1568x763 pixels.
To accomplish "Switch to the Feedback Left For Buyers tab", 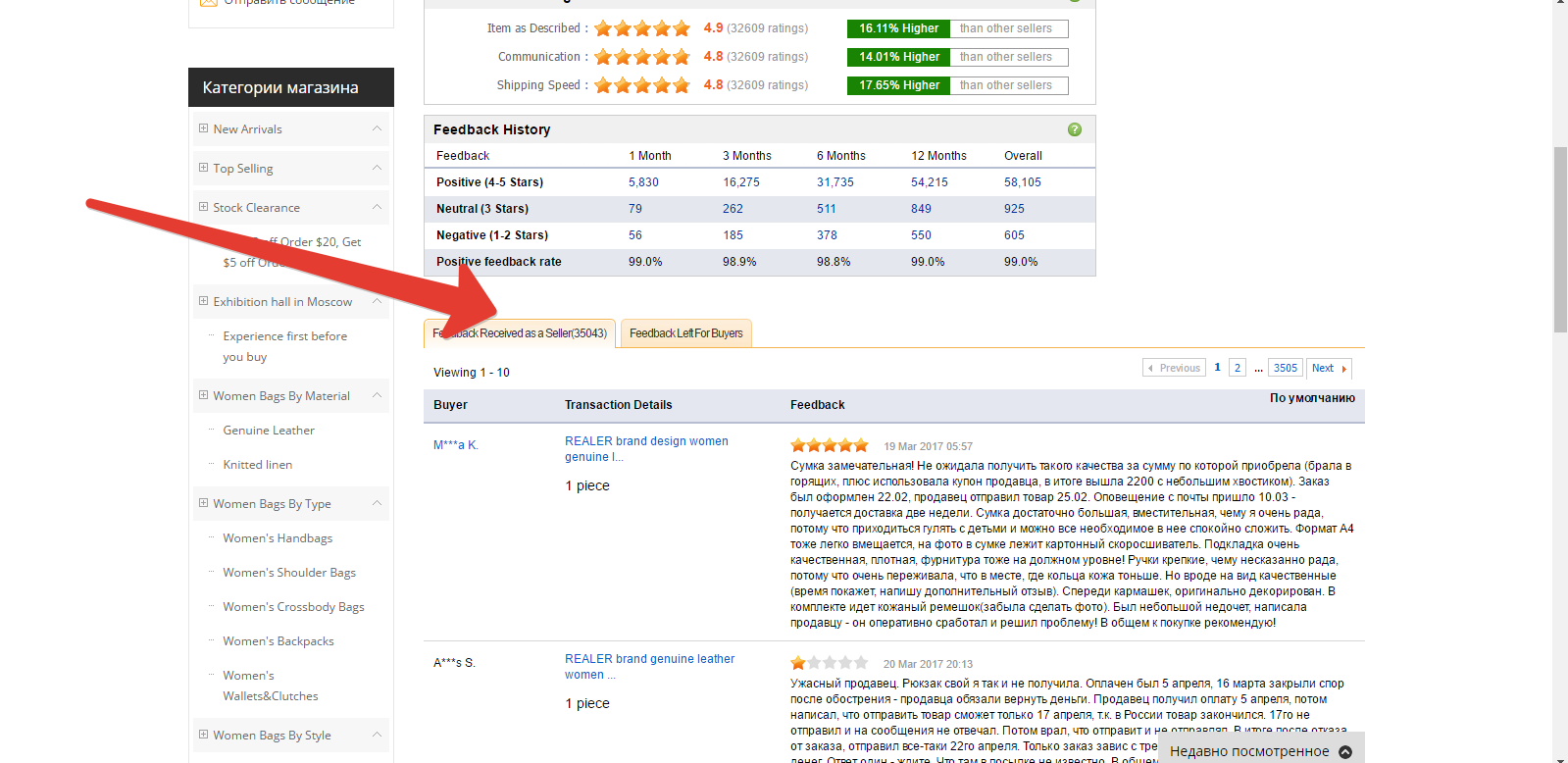I will tap(686, 333).
